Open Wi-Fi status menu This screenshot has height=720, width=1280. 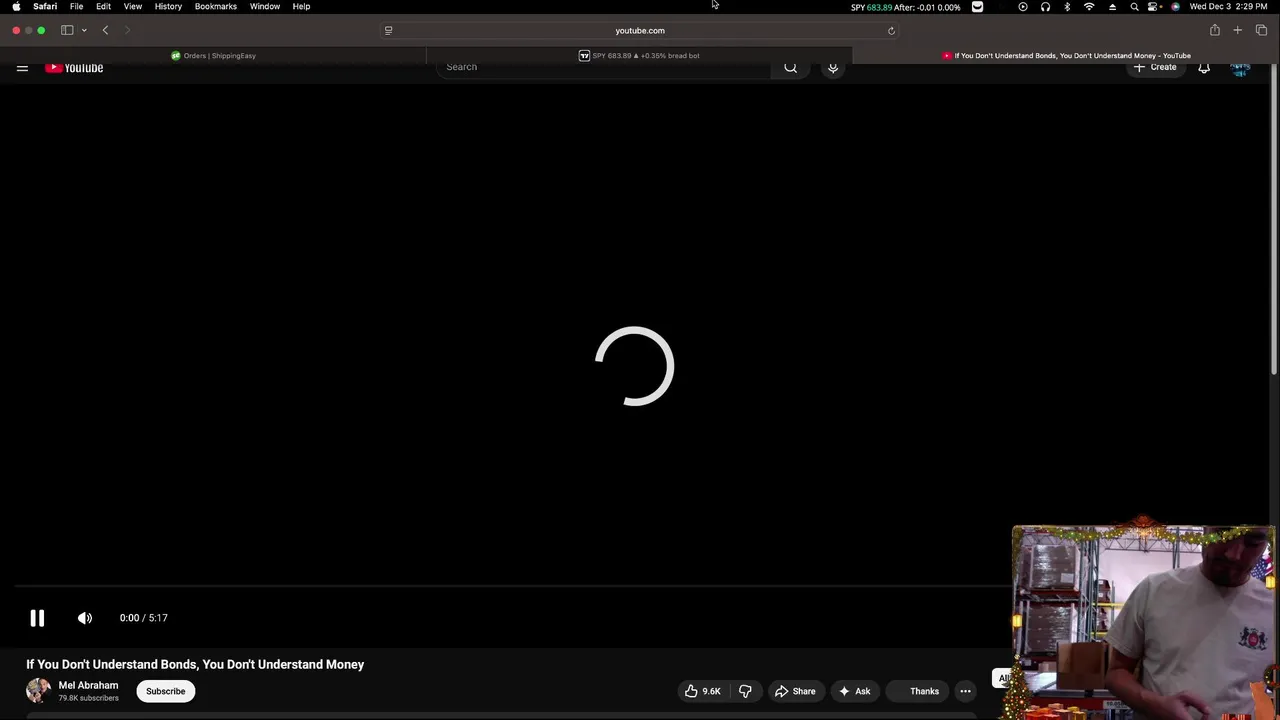point(1089,7)
